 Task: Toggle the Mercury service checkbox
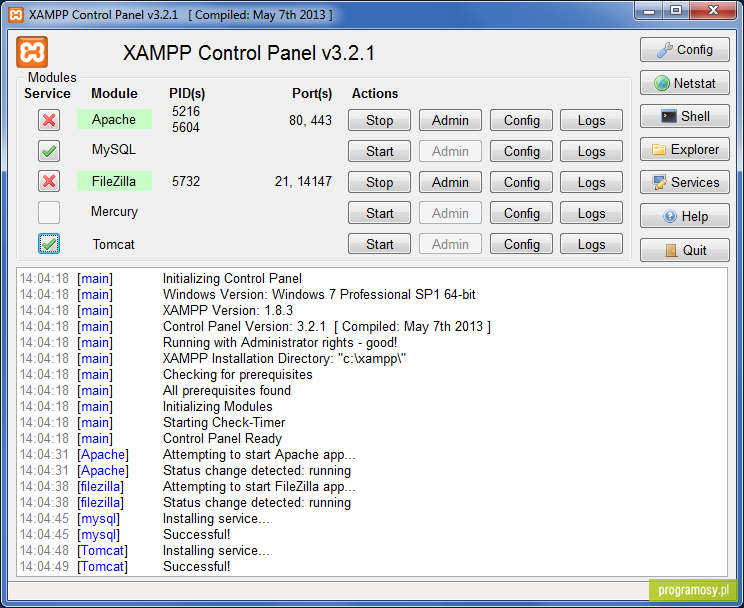[49, 212]
